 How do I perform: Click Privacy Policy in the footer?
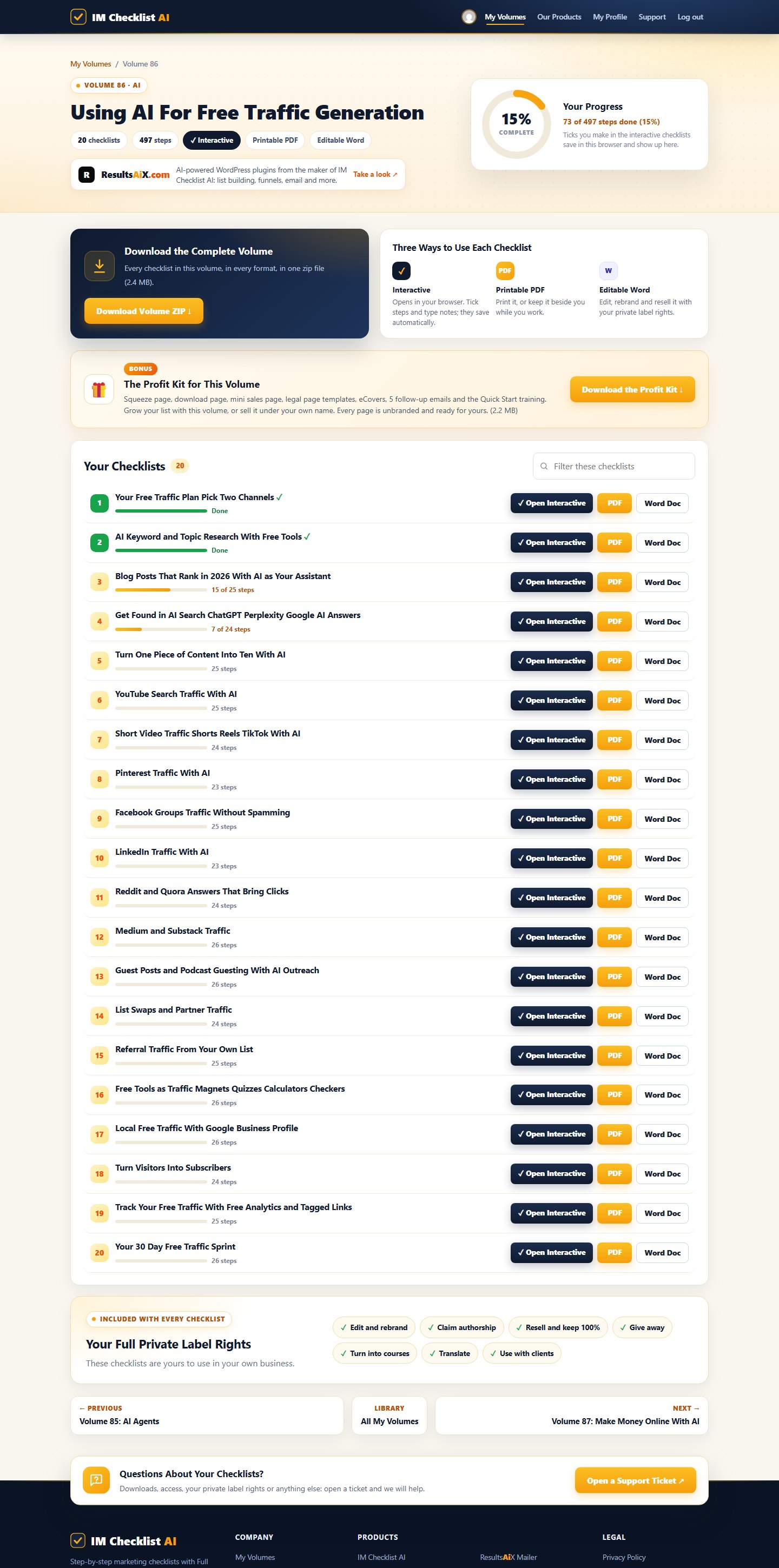pyautogui.click(x=624, y=1557)
